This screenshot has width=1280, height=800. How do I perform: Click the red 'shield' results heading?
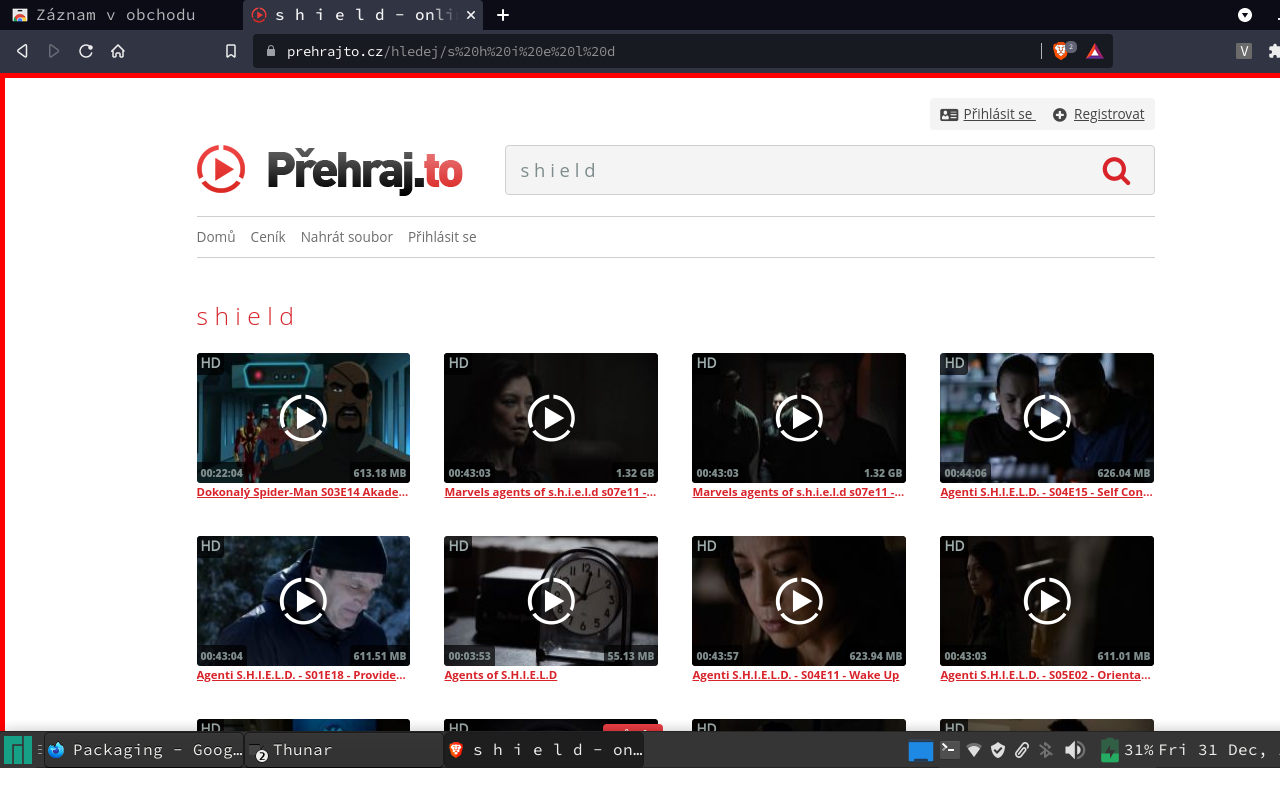(x=246, y=317)
